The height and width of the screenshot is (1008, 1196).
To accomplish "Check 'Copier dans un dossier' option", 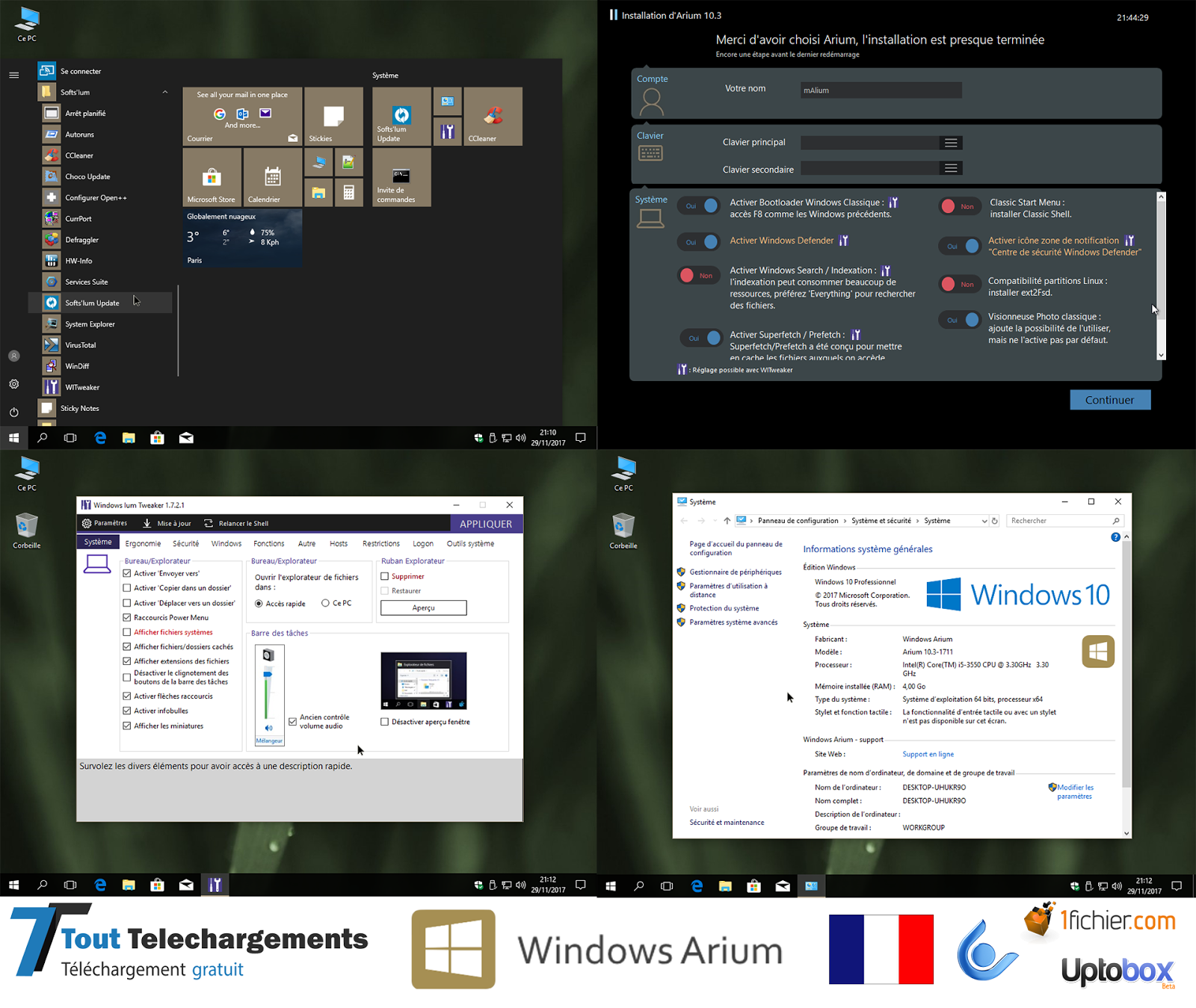I will pos(127,588).
